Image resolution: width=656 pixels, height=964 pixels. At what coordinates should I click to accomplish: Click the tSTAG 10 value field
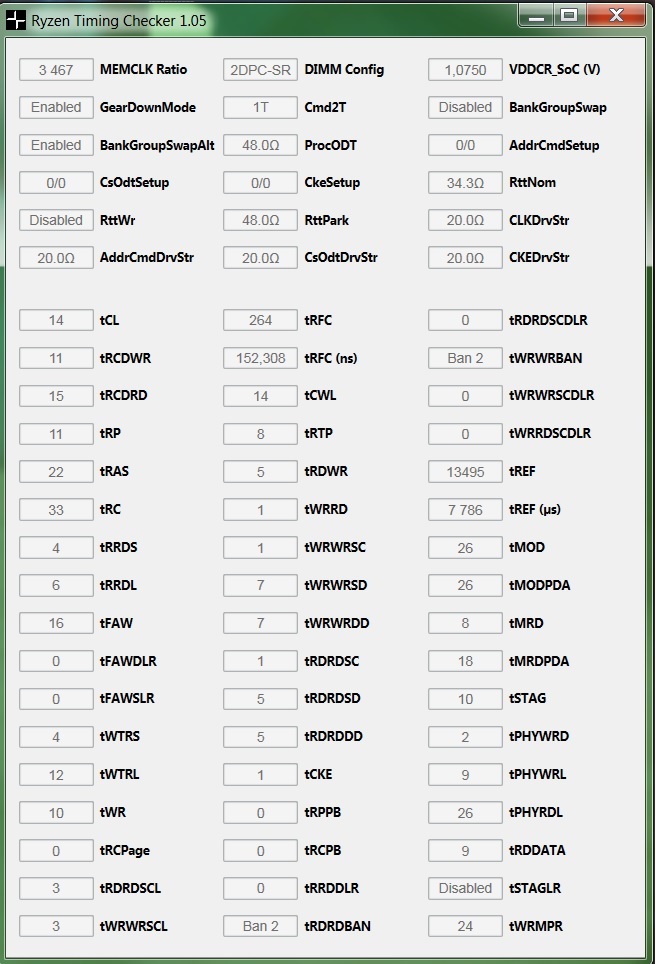[x=465, y=700]
